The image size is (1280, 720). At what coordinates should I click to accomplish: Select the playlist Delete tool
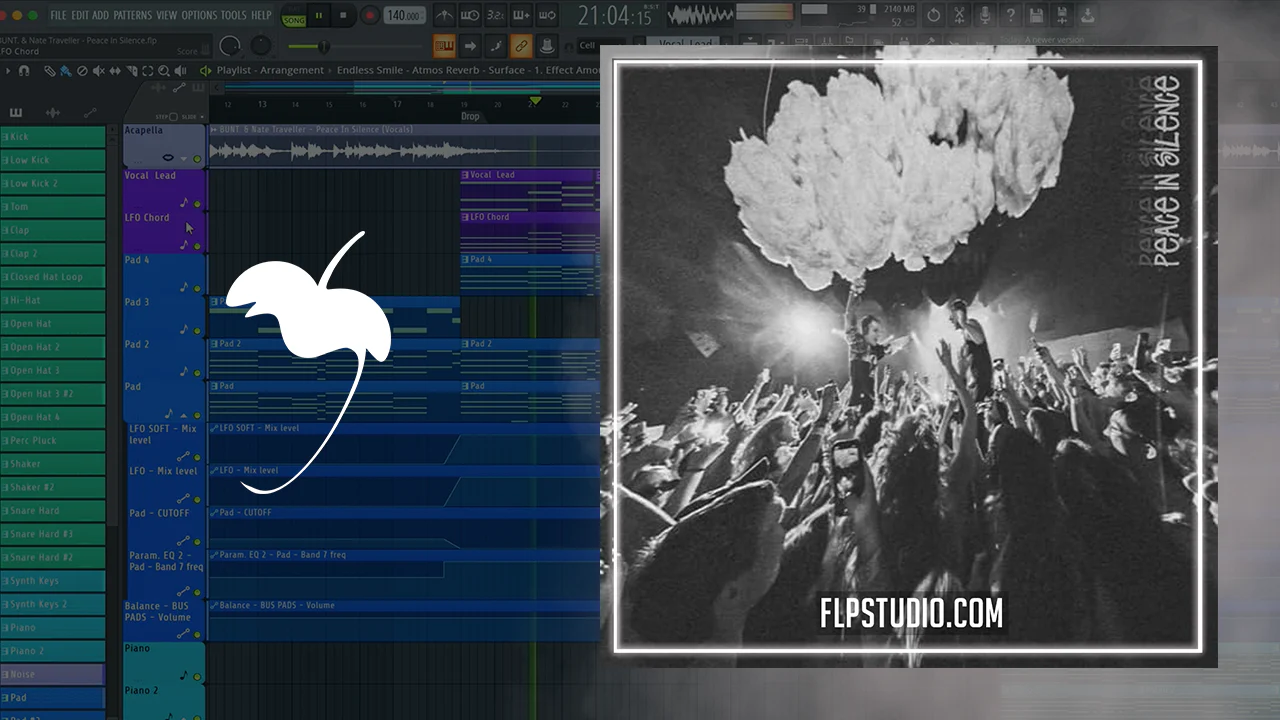point(83,71)
